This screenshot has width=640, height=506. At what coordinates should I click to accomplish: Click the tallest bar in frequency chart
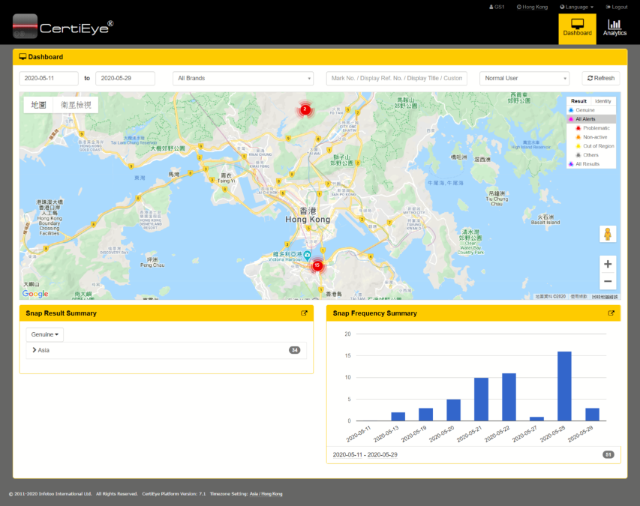point(564,385)
